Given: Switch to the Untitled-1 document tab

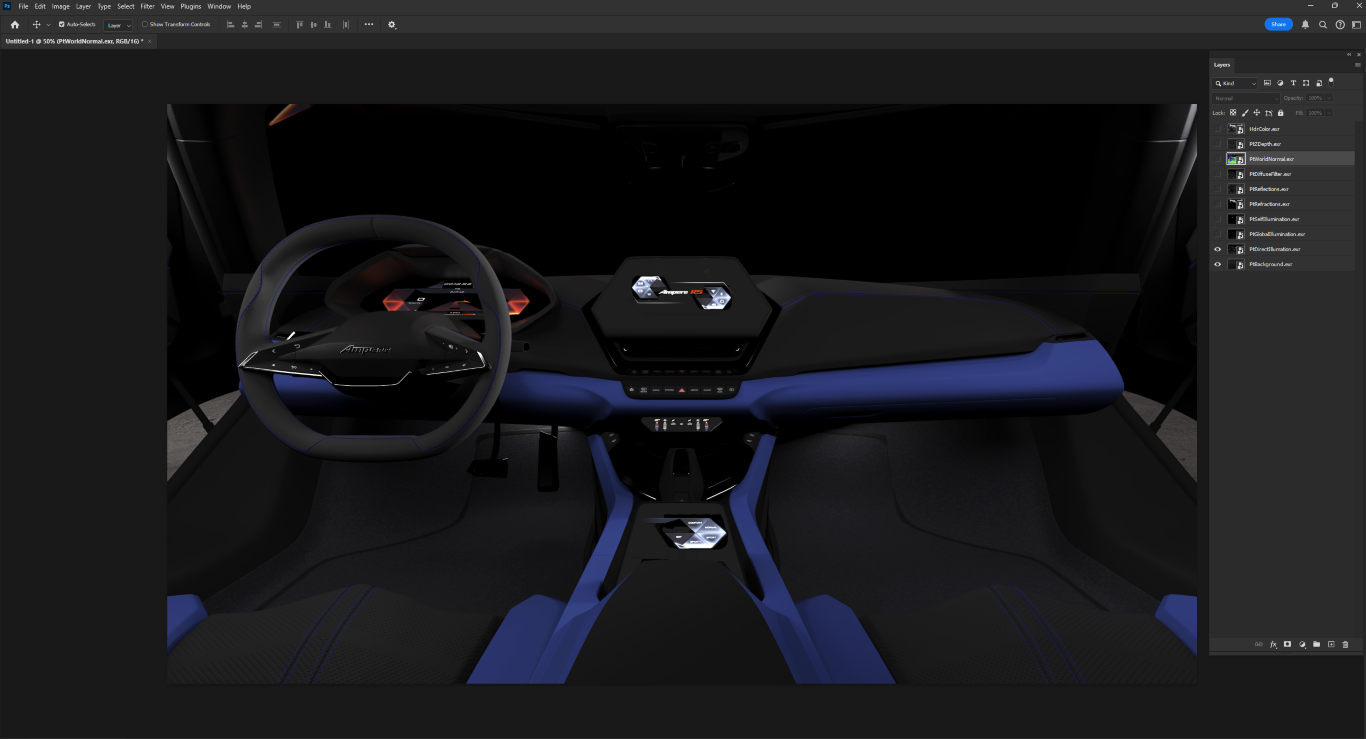Looking at the screenshot, I should 73,41.
